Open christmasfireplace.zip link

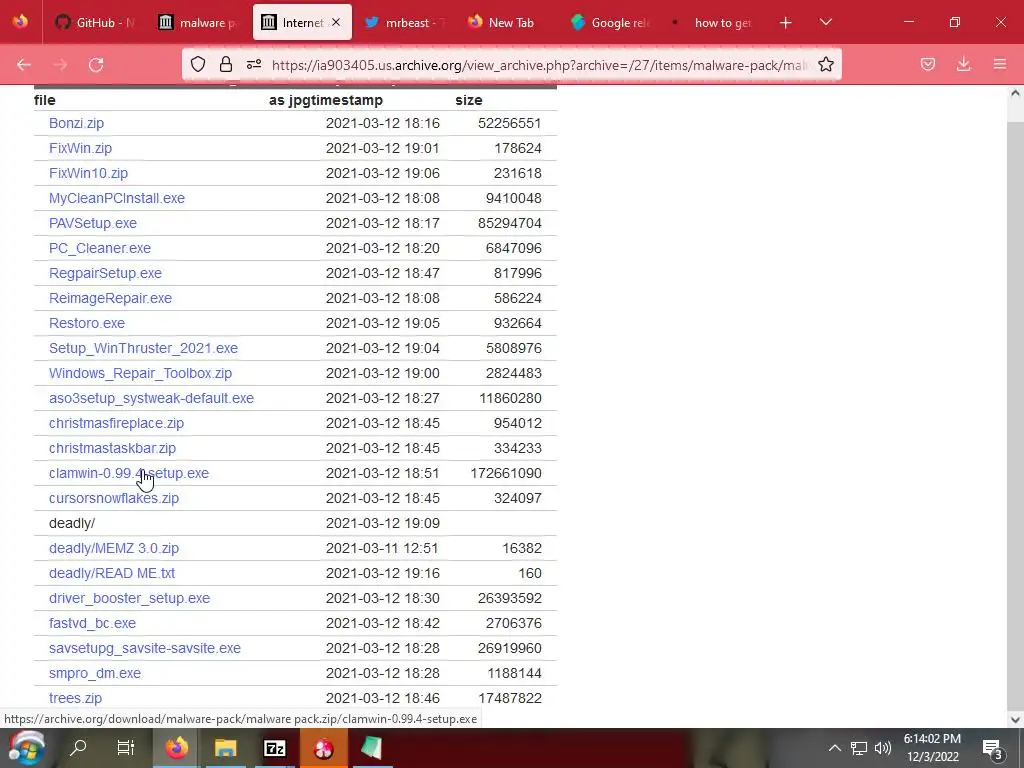[x=116, y=423]
